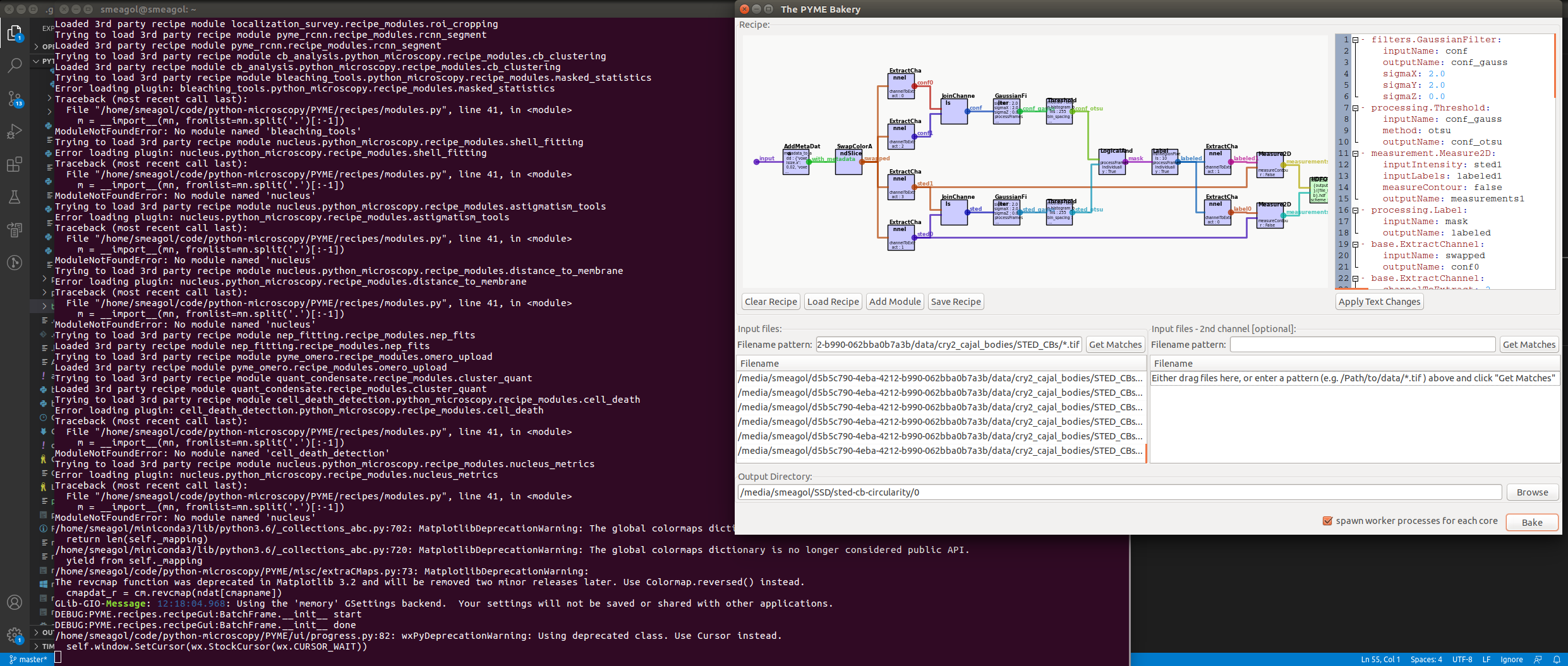Viewport: 1568px width, 666px height.
Task: Uncheck spawn worker processes for each core
Action: pyautogui.click(x=1328, y=521)
